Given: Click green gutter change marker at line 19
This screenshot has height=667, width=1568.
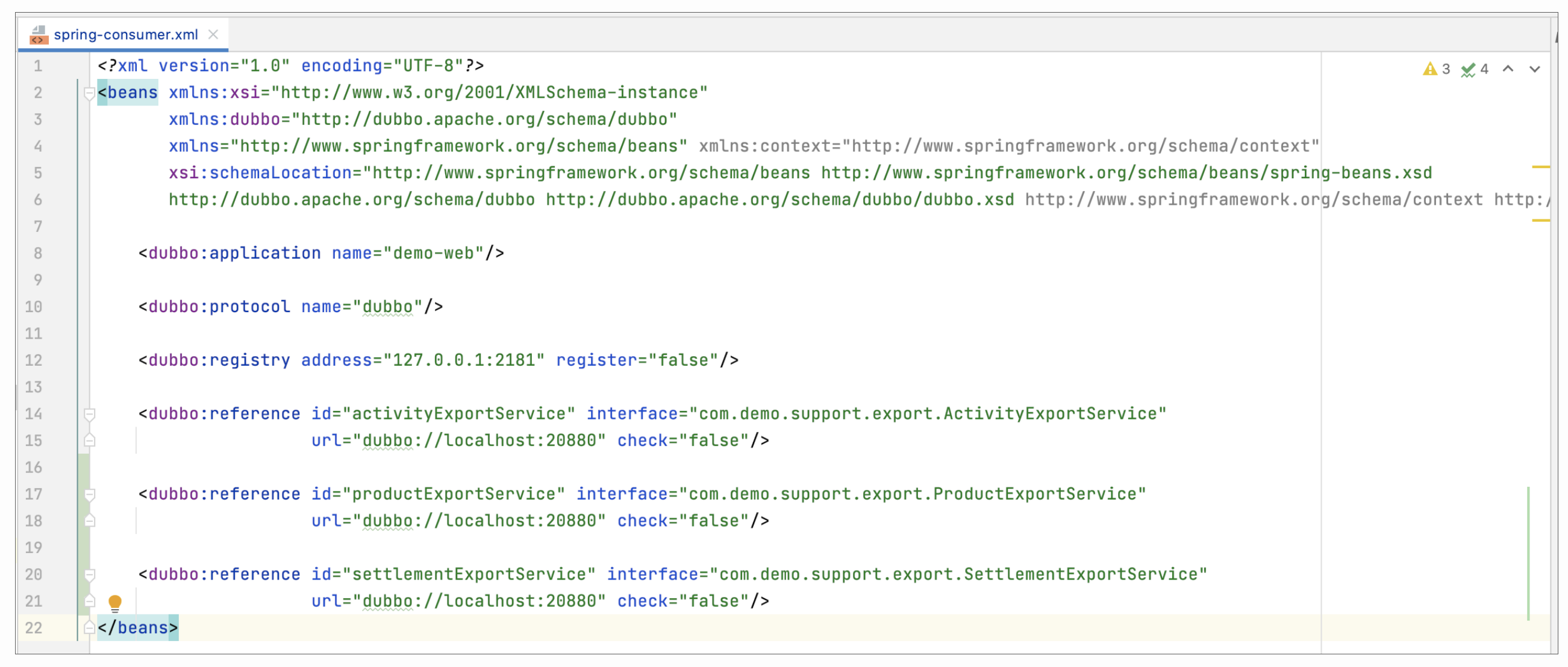Looking at the screenshot, I should point(84,548).
